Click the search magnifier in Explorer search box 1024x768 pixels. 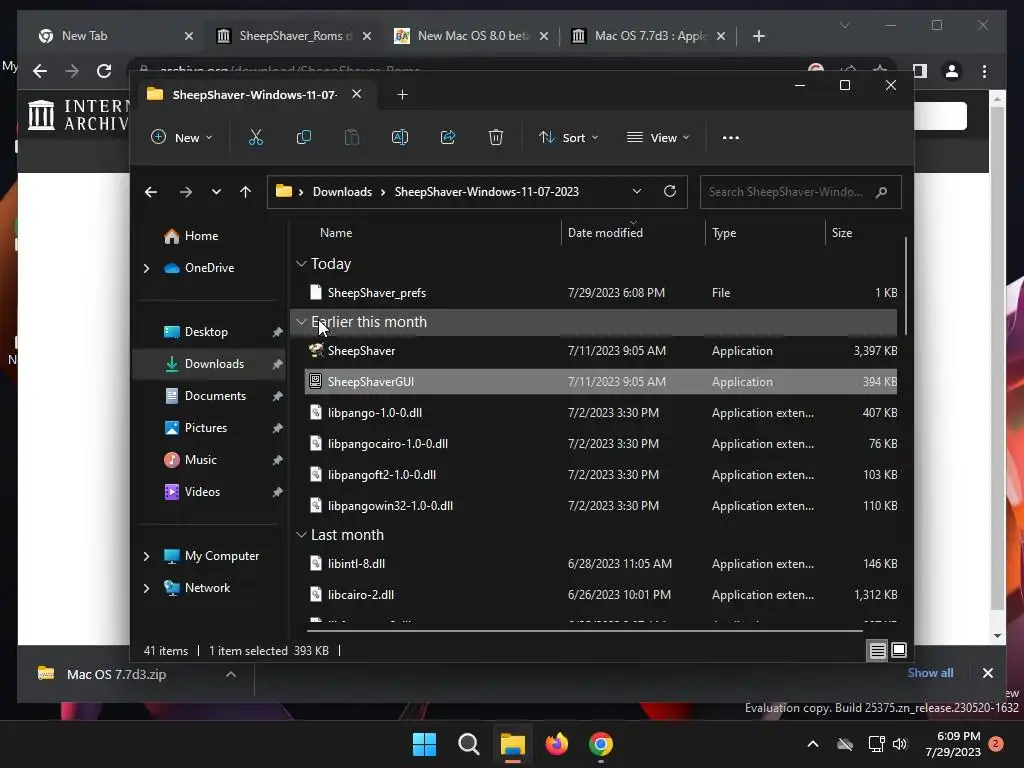coord(882,192)
